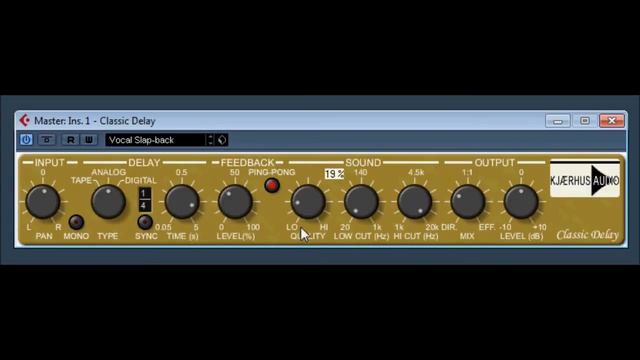Toggle the SYNC button
Screen dimensions: 640x360
145,222
